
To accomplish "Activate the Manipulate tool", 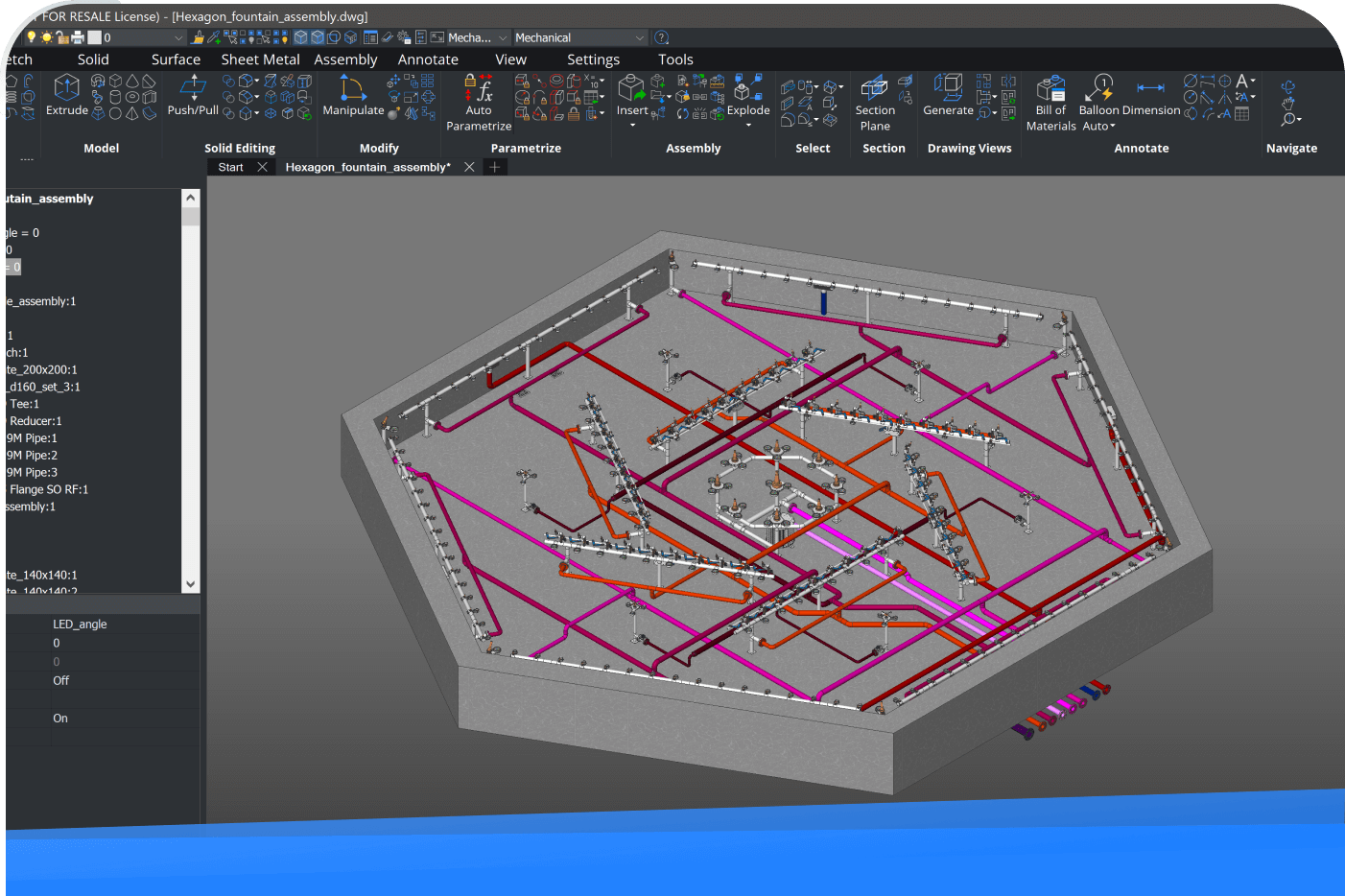I will tap(353, 95).
